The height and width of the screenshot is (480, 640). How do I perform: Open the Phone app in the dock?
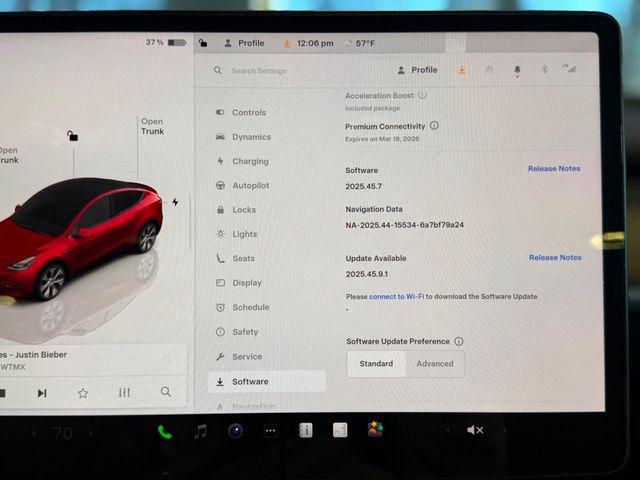point(164,431)
